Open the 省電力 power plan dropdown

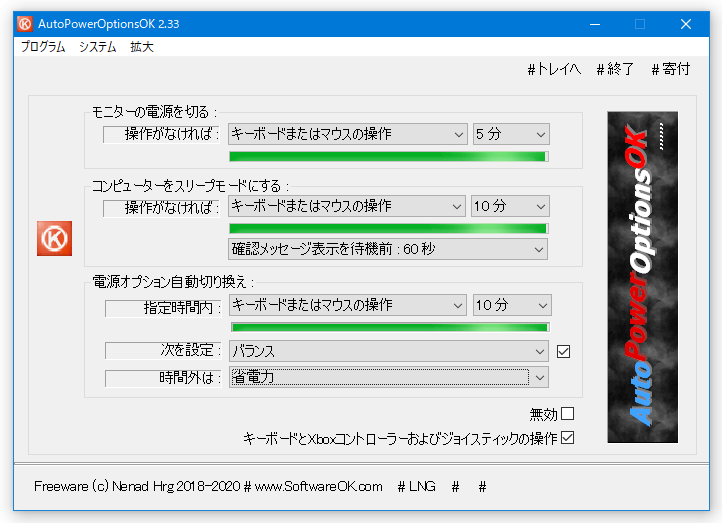(x=389, y=378)
